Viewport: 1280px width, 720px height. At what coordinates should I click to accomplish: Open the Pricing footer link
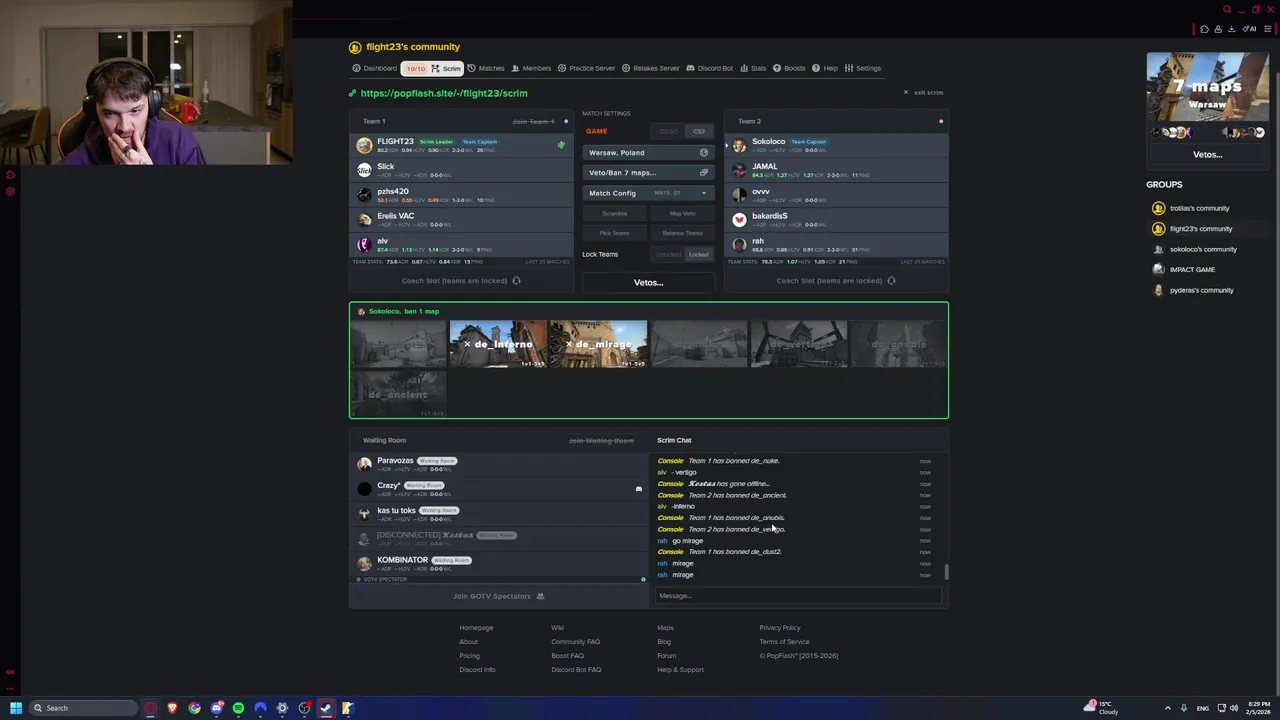pyautogui.click(x=469, y=656)
